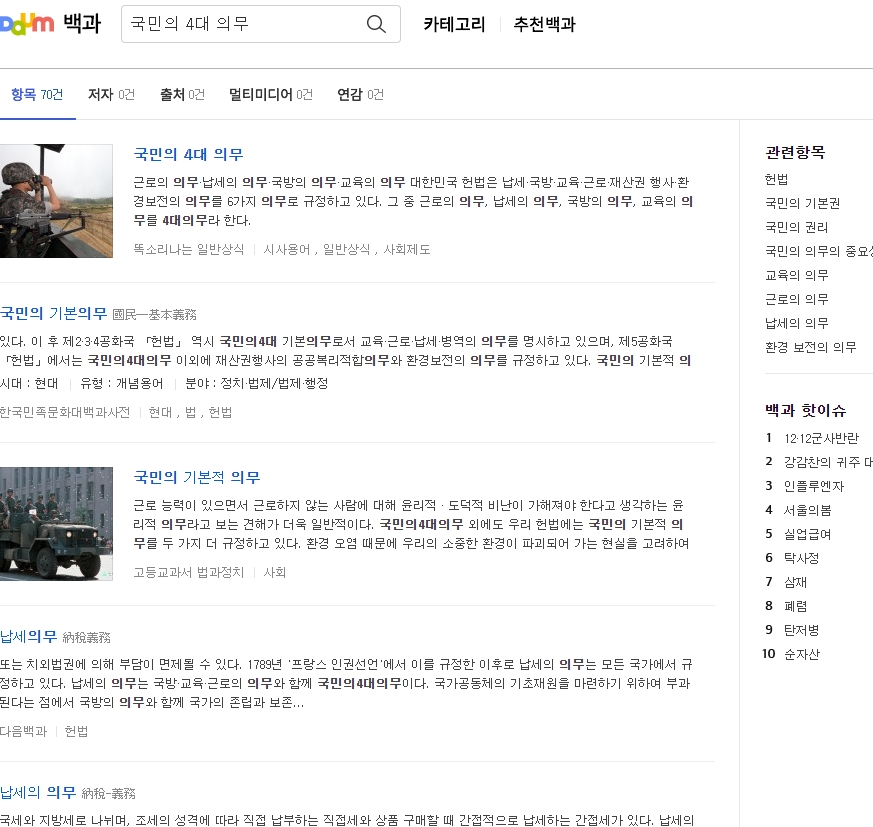
Task: Open the 국민의 4대 의무 article
Action: coord(191,155)
